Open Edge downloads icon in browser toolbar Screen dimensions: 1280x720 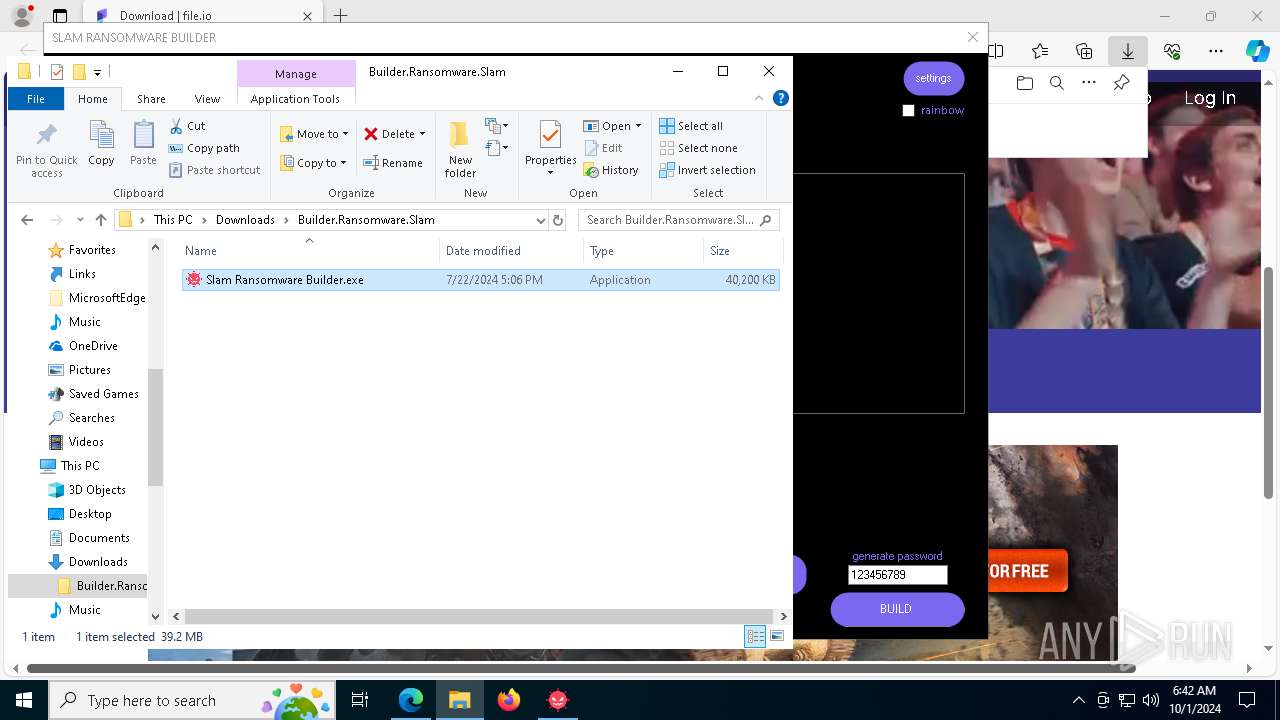click(x=1127, y=51)
